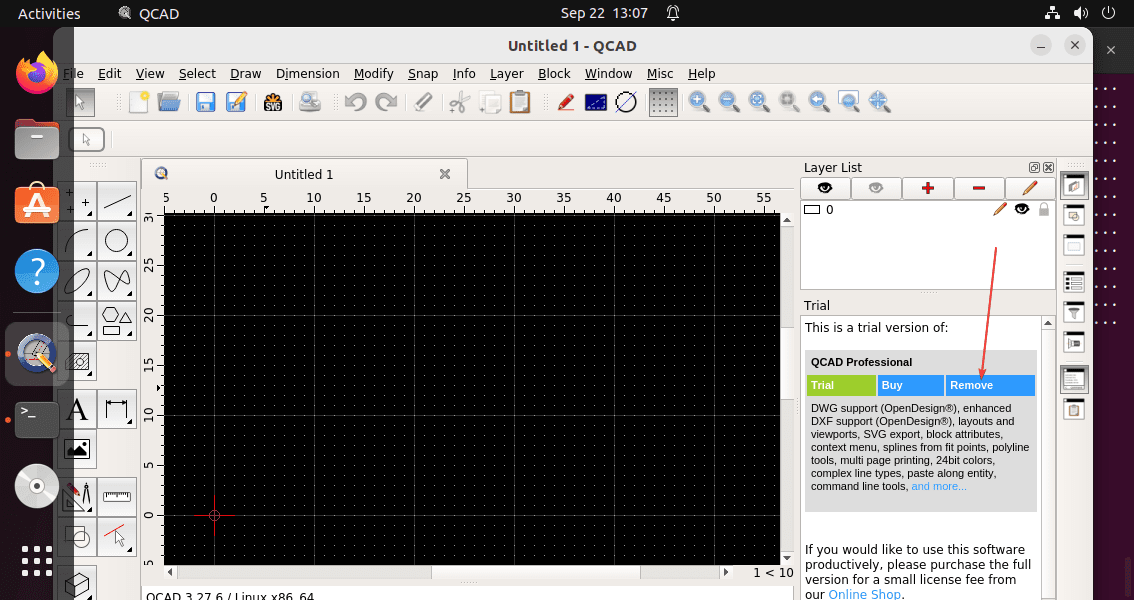Open the Online Shop link
The height and width of the screenshot is (600, 1134).
(864, 594)
